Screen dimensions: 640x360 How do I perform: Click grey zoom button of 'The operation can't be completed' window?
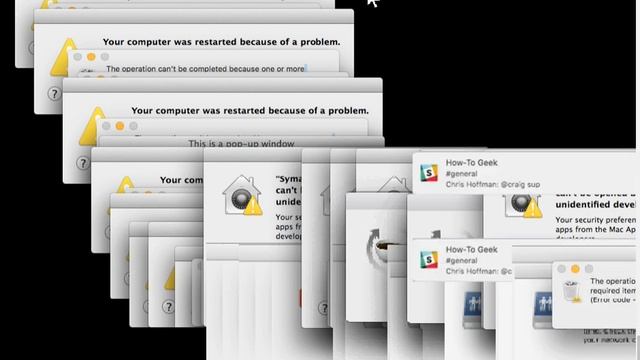[x=105, y=57]
